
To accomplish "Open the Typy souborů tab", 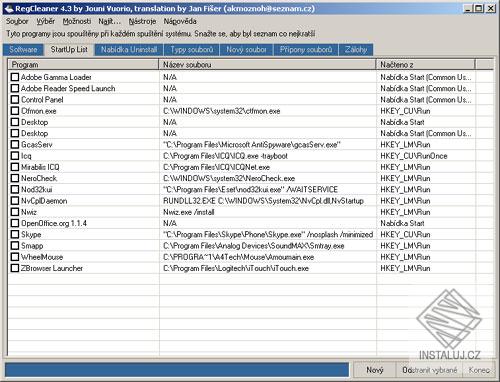I will tap(192, 50).
